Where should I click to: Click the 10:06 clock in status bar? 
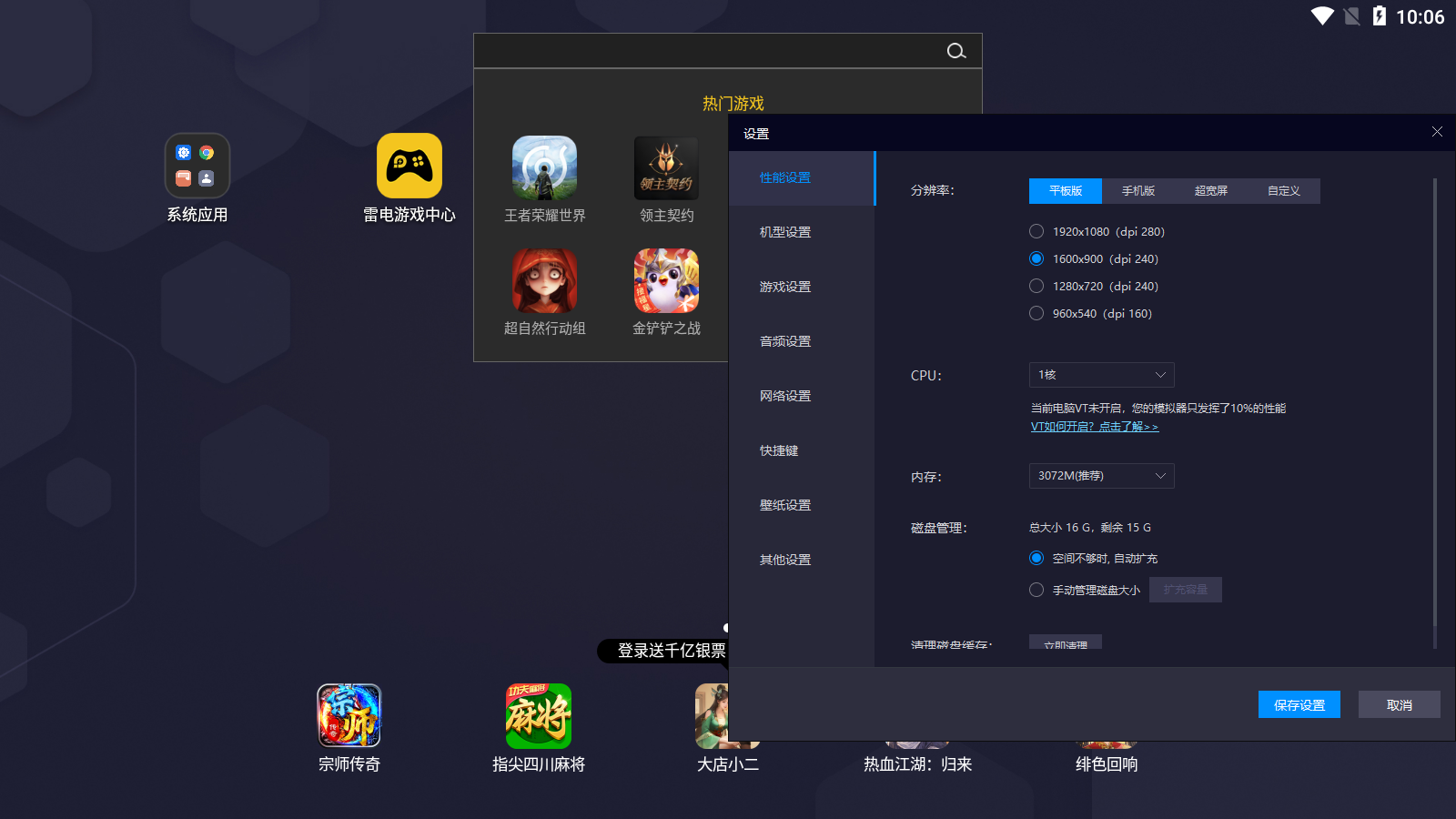click(1420, 17)
